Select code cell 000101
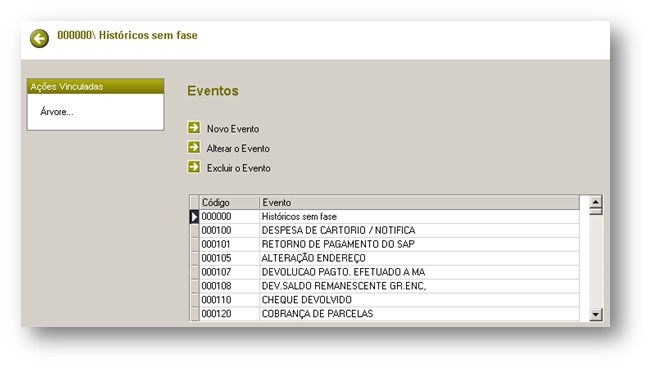 tap(229, 244)
